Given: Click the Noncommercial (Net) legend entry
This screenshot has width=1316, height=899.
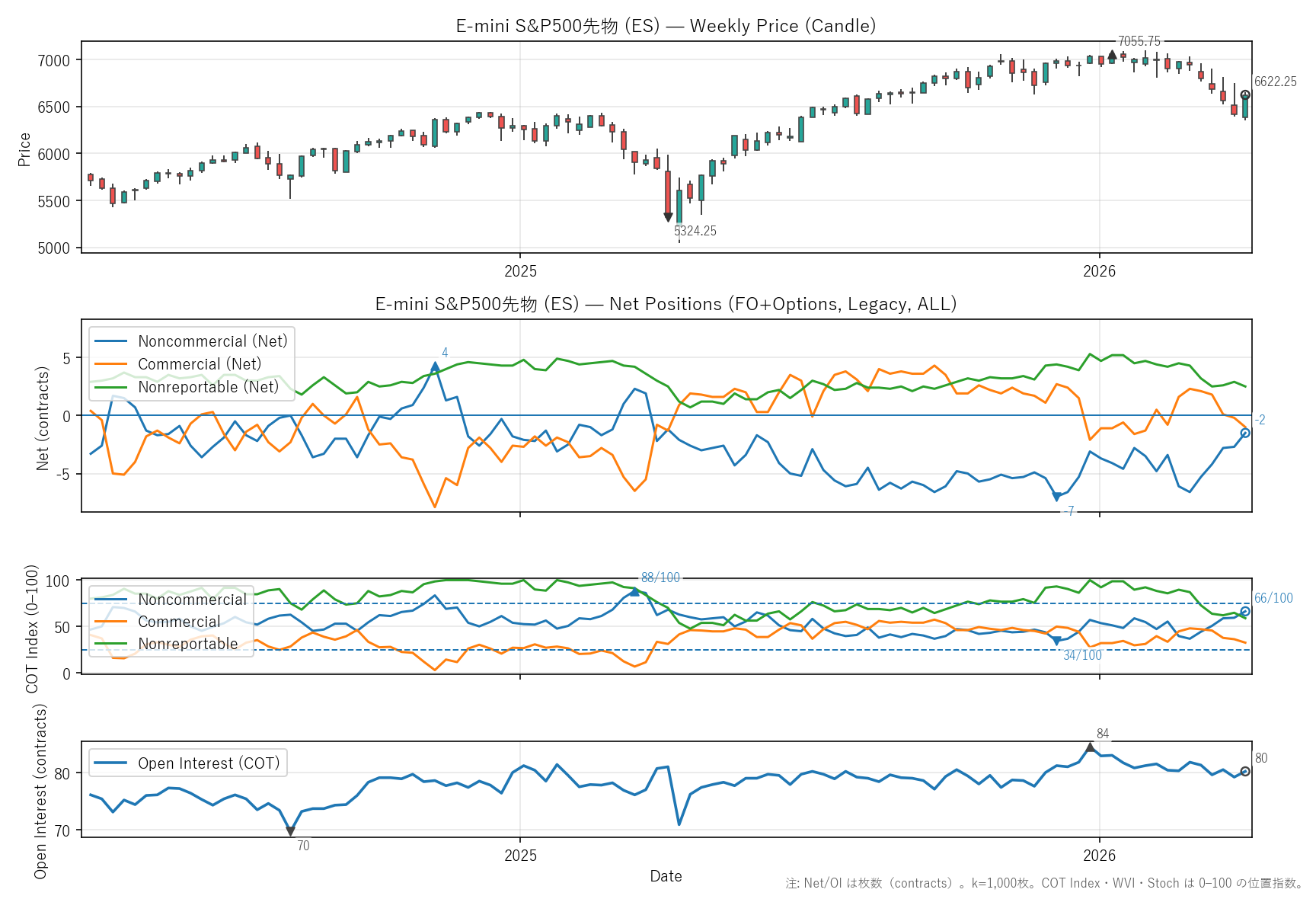Looking at the screenshot, I should (x=212, y=341).
